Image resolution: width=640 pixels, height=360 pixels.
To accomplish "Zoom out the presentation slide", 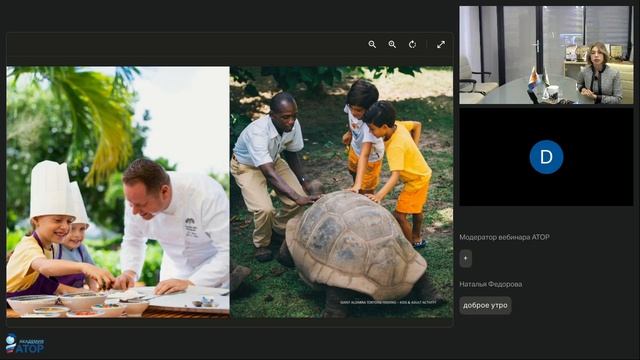I will point(372,44).
